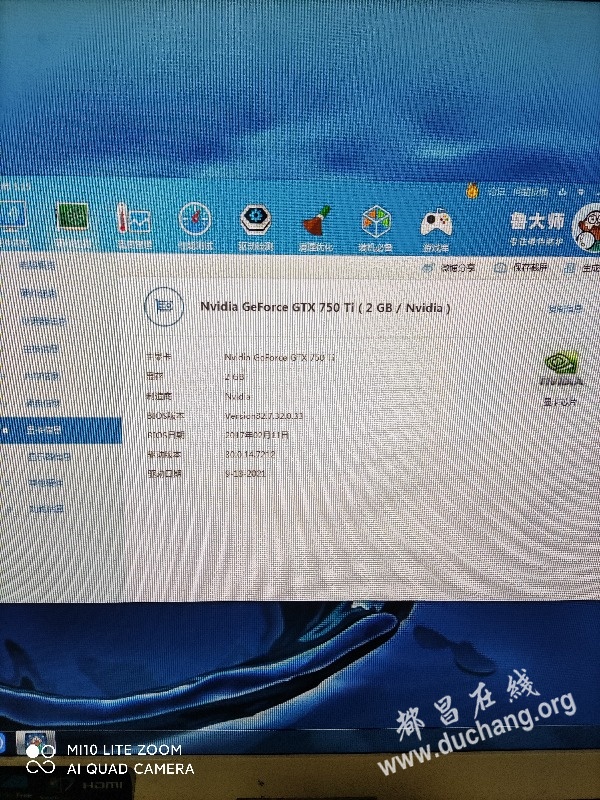Click the NVIDIA logo graphics chip image
The image size is (600, 800).
(x=561, y=367)
